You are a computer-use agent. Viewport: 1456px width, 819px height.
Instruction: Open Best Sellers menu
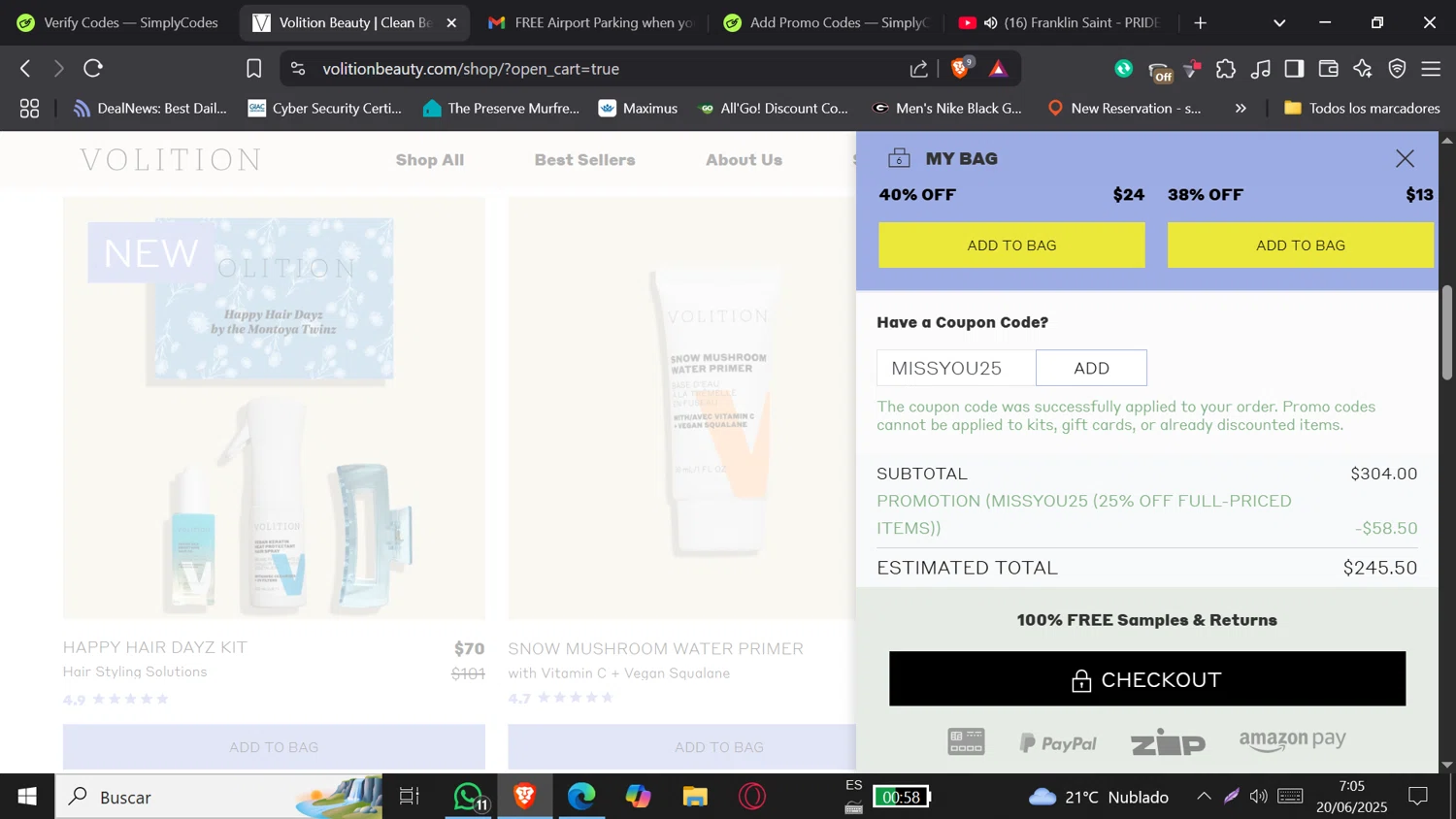(x=584, y=160)
